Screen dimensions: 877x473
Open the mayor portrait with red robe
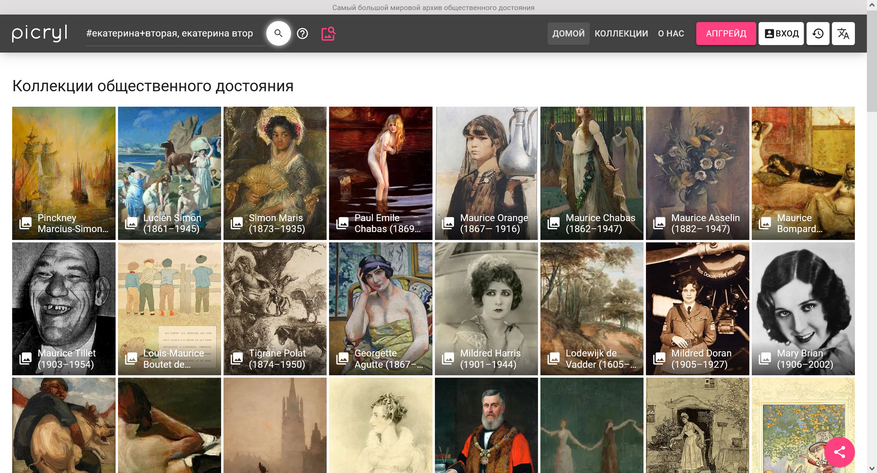pos(487,425)
